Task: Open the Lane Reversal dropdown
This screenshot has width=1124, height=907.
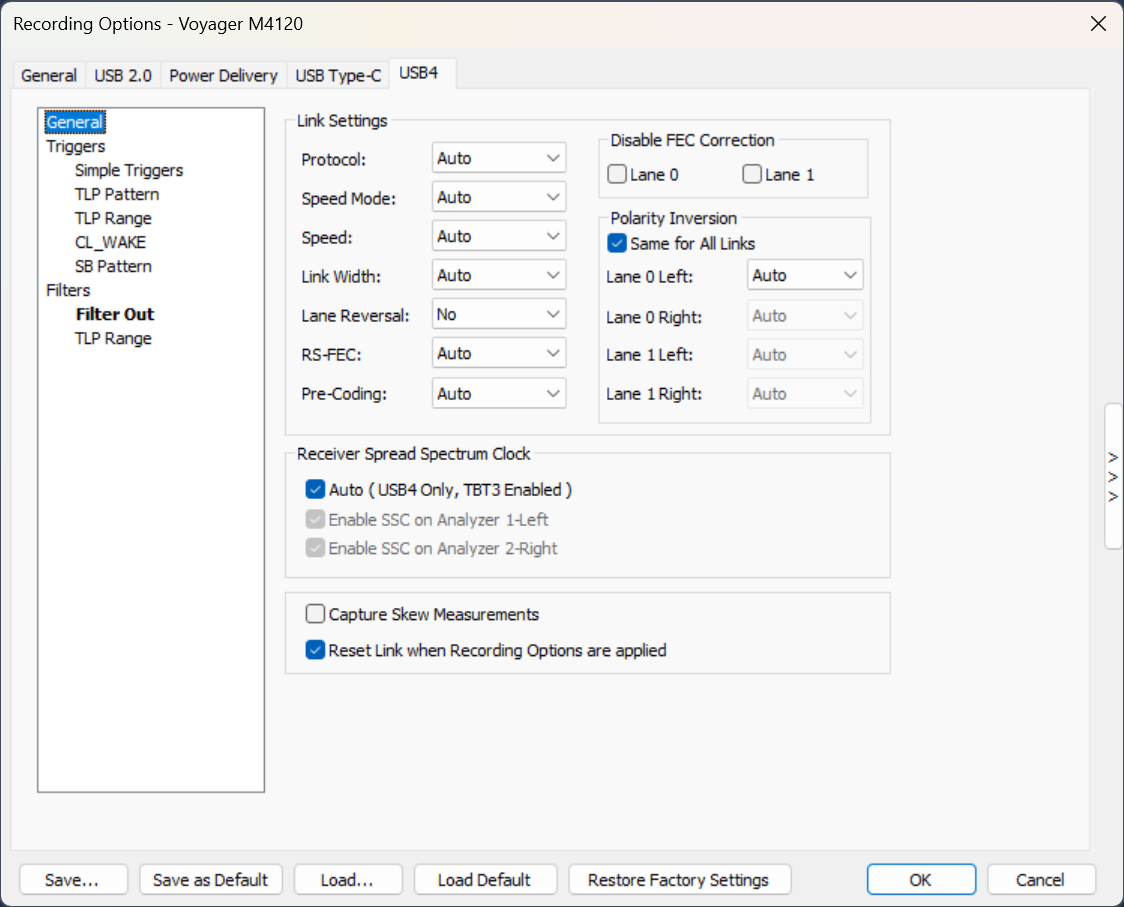Action: pos(499,314)
